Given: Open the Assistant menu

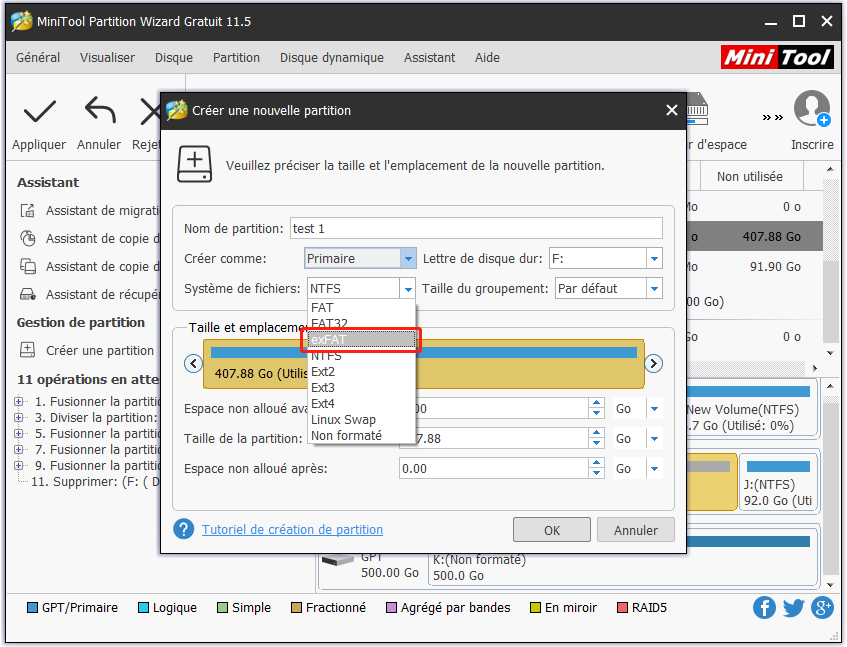Looking at the screenshot, I should 429,57.
